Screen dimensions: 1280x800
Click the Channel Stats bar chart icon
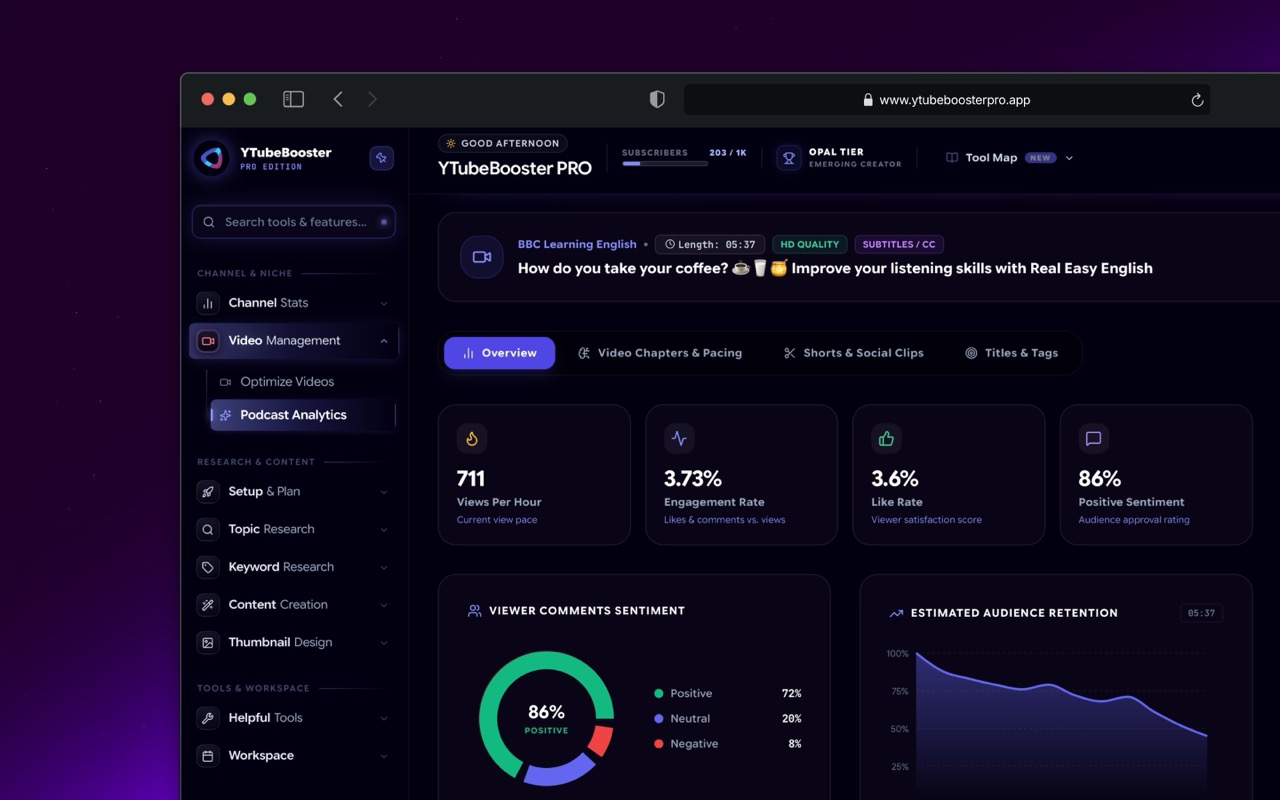[208, 303]
